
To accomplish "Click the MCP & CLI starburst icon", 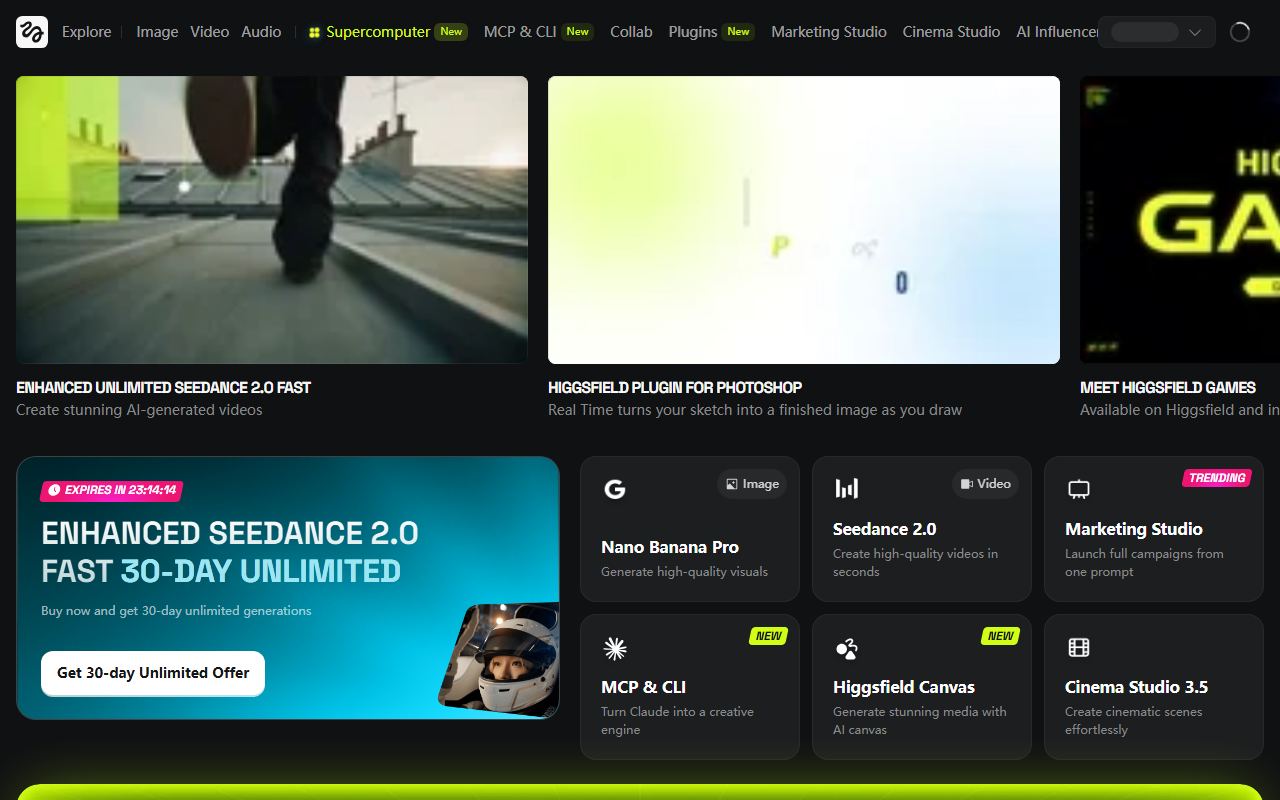I will [x=615, y=648].
